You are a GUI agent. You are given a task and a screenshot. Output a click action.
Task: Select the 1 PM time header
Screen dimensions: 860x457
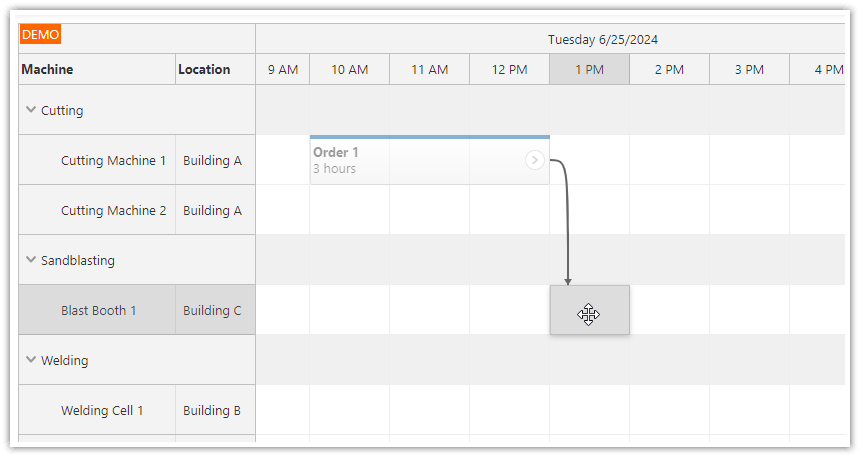pyautogui.click(x=589, y=69)
